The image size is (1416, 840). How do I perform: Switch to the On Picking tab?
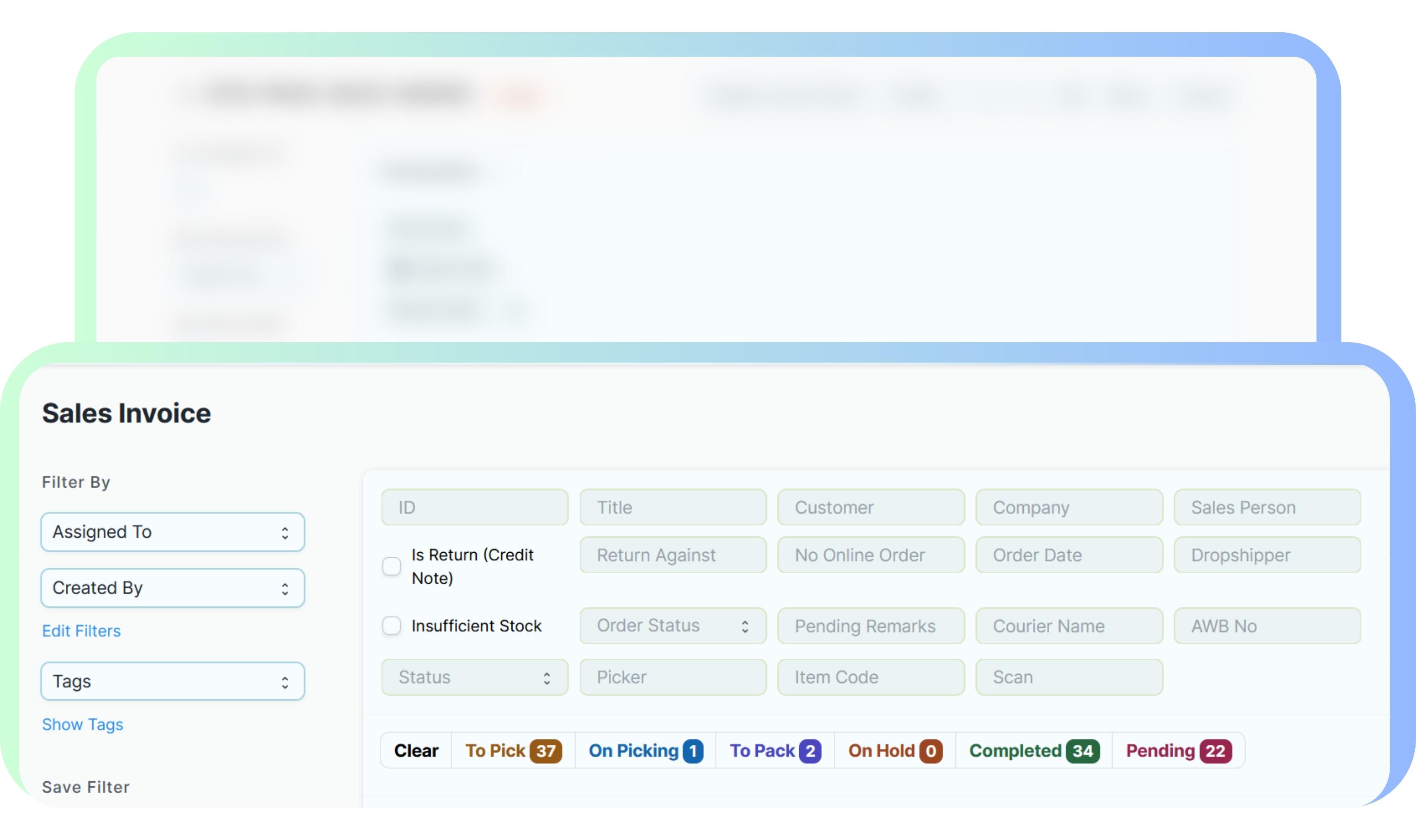(x=645, y=751)
